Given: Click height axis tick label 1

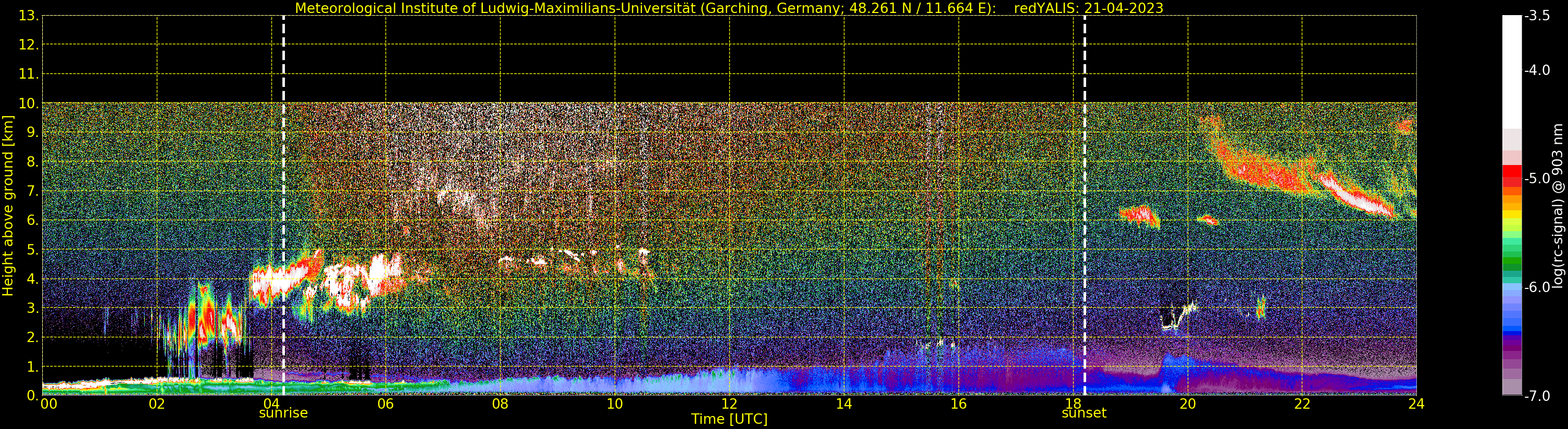Looking at the screenshot, I should [x=32, y=367].
